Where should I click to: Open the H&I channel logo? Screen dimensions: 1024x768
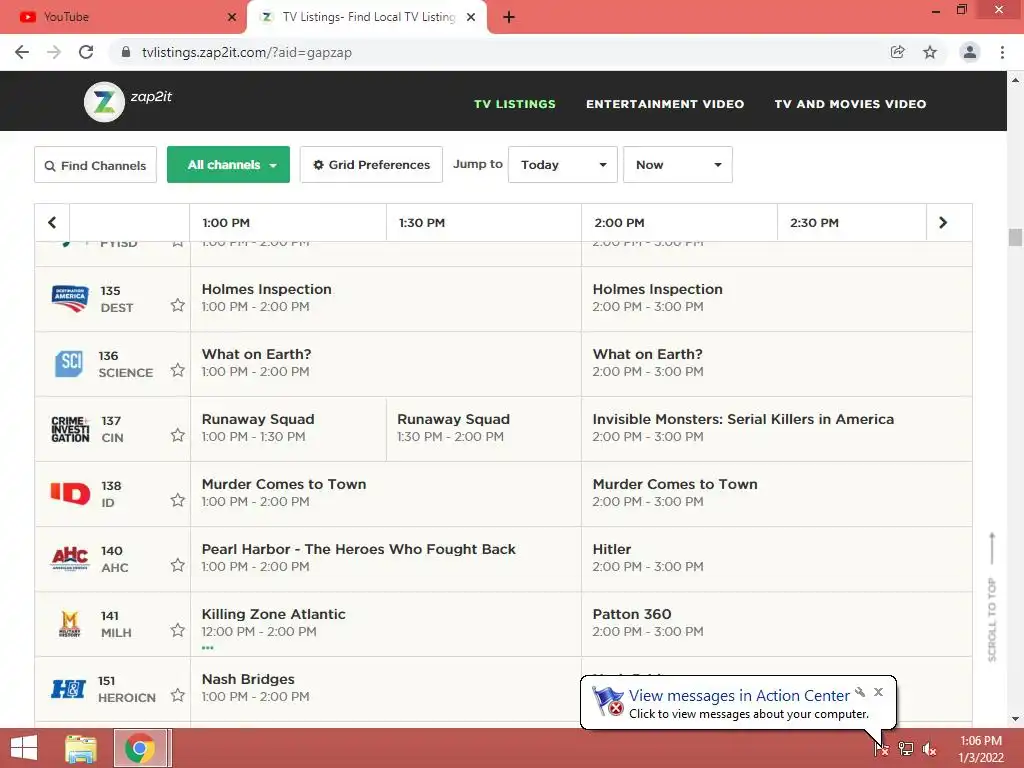pyautogui.click(x=69, y=689)
